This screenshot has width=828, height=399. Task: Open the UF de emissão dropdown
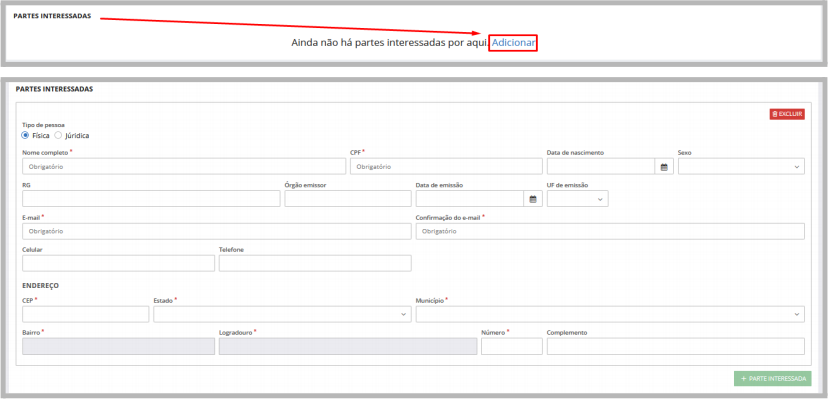[578, 198]
